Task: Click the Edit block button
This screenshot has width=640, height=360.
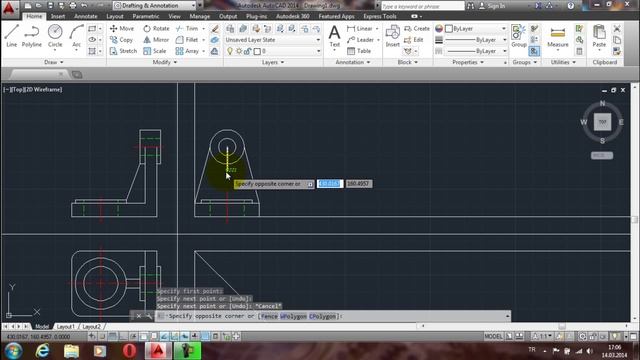Action: click(x=413, y=40)
